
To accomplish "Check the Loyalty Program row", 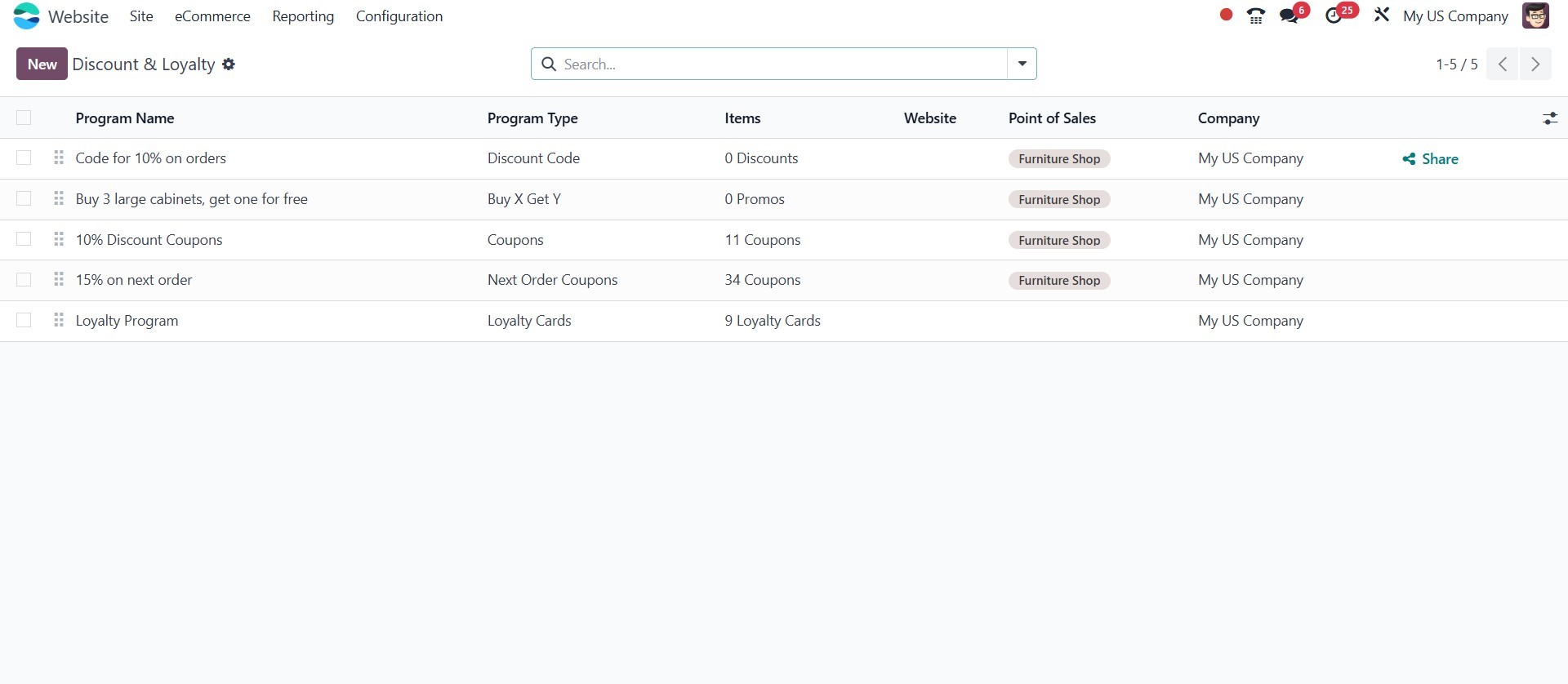I will [x=24, y=320].
